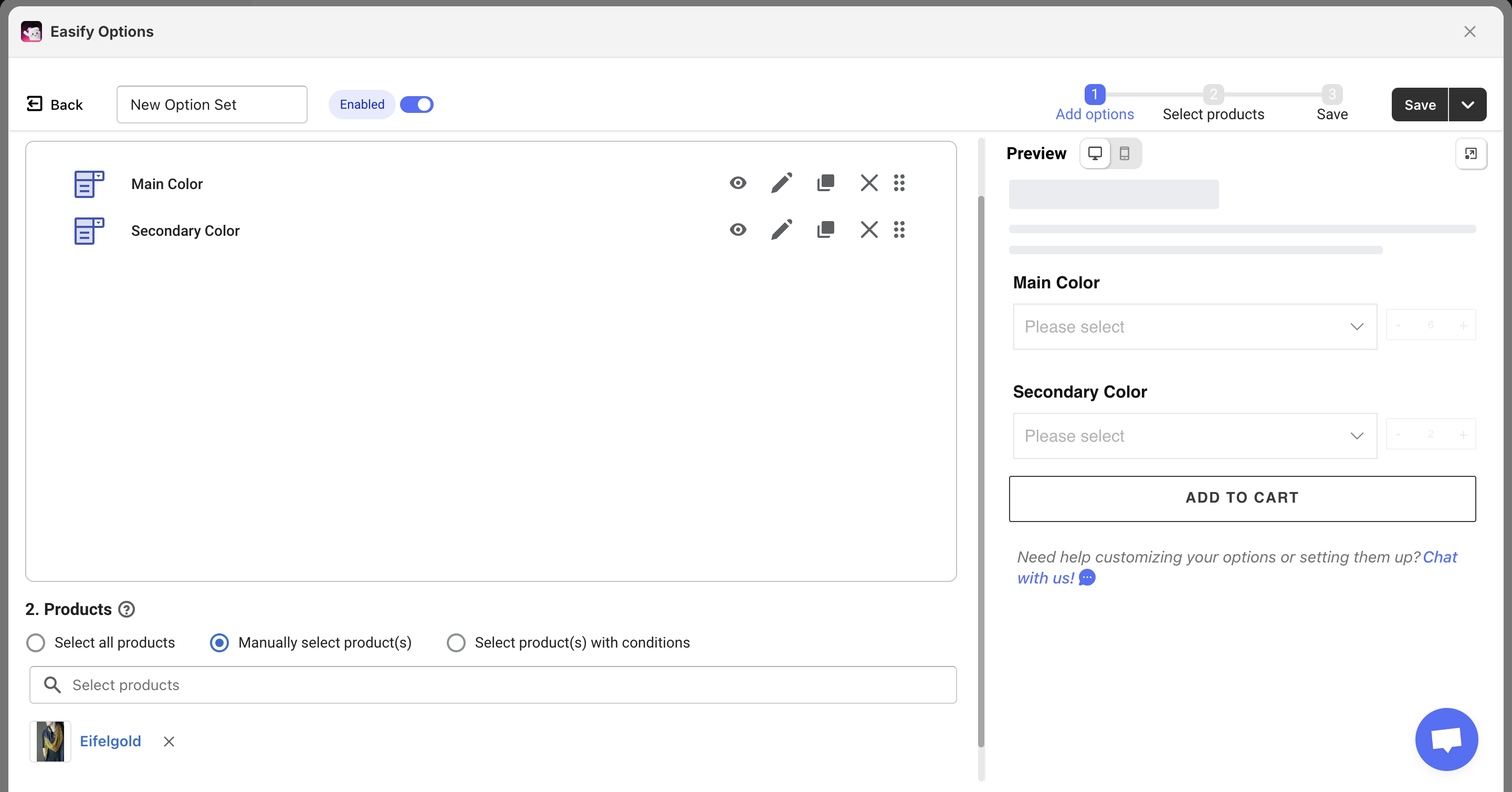Toggle the Enabled switch off
Viewport: 1512px width, 792px height.
coord(416,105)
